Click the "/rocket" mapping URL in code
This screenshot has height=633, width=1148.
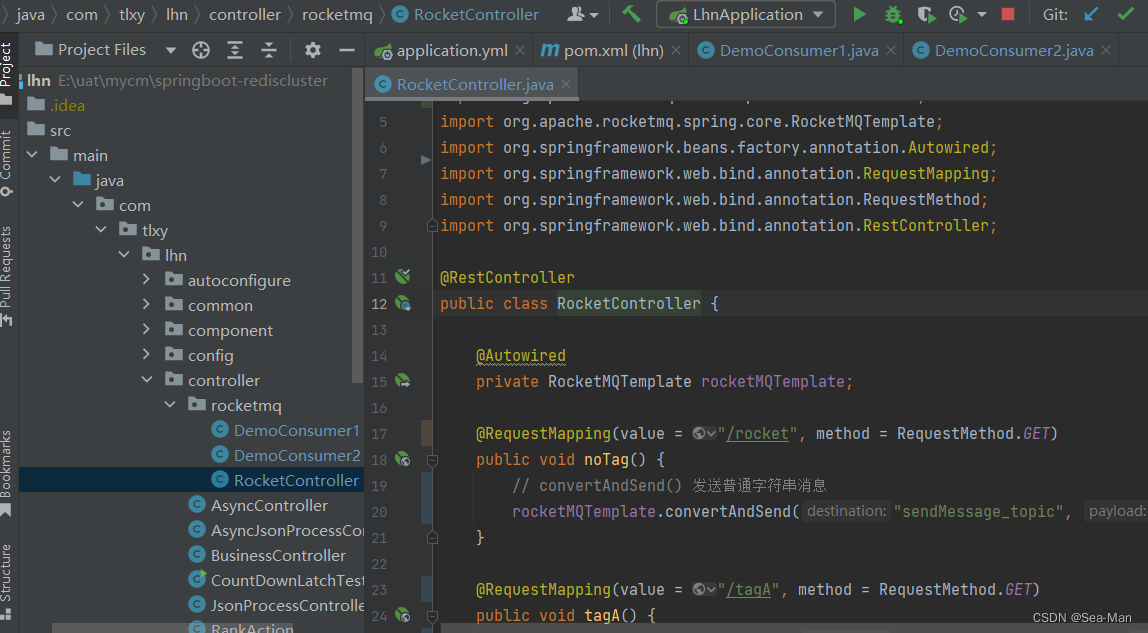click(758, 433)
